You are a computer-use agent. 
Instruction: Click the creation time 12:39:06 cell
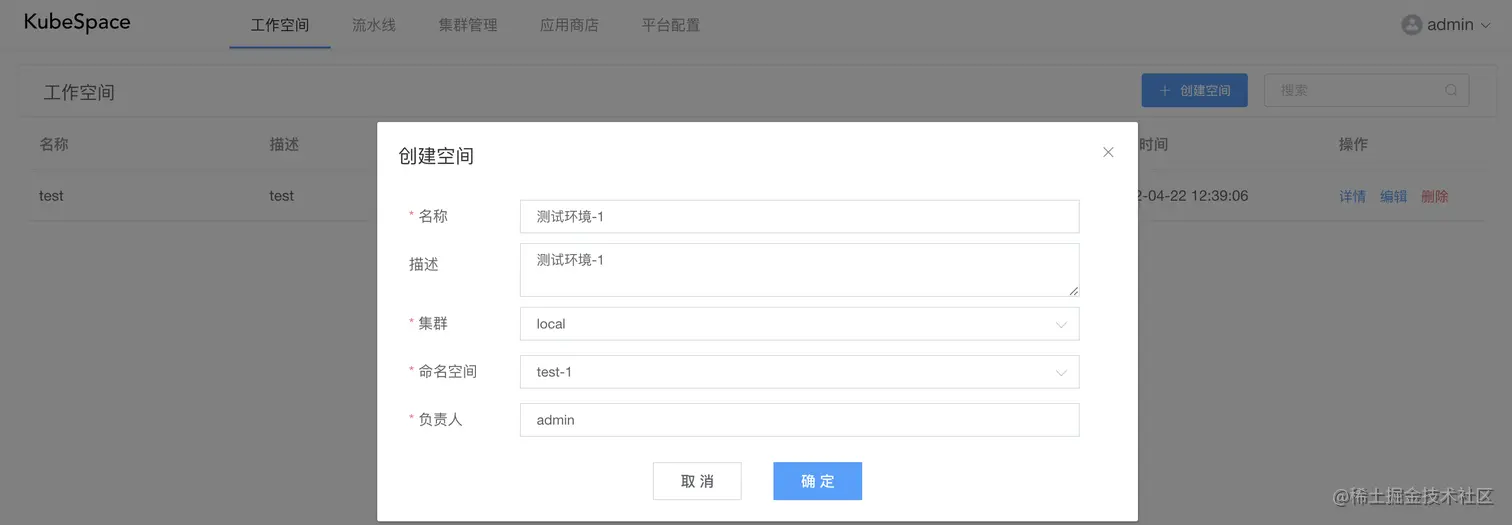[1193, 196]
